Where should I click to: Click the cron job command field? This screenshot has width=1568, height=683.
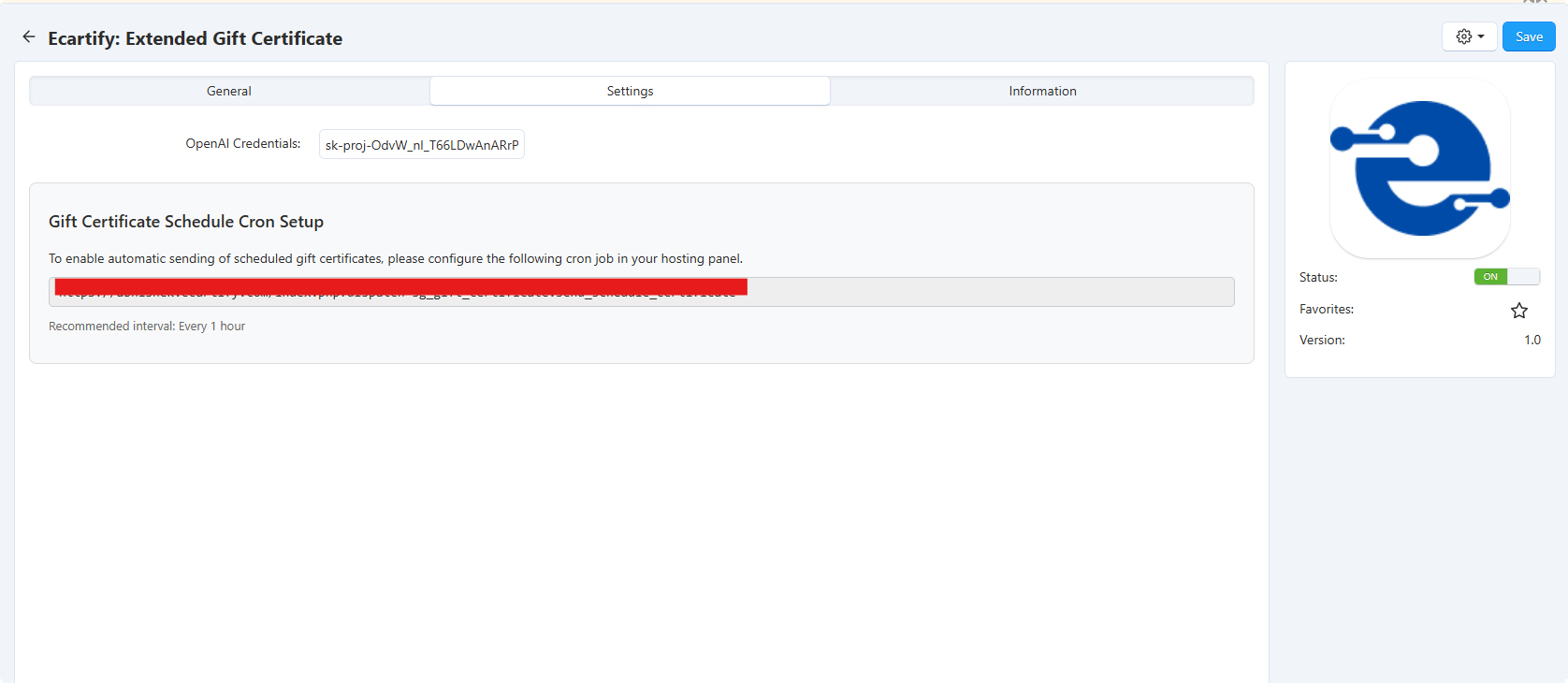[982, 292]
